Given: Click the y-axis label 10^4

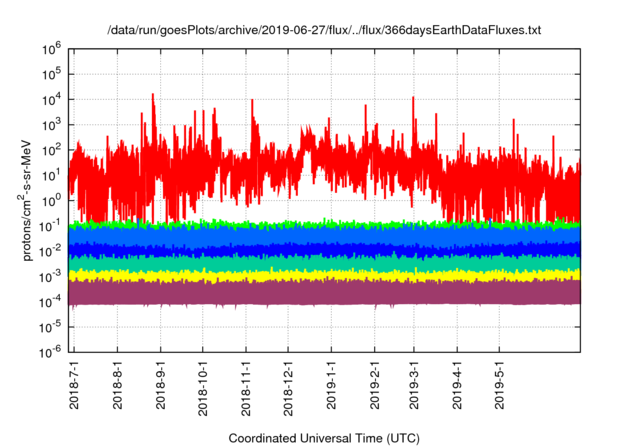Looking at the screenshot, I should (x=51, y=100).
